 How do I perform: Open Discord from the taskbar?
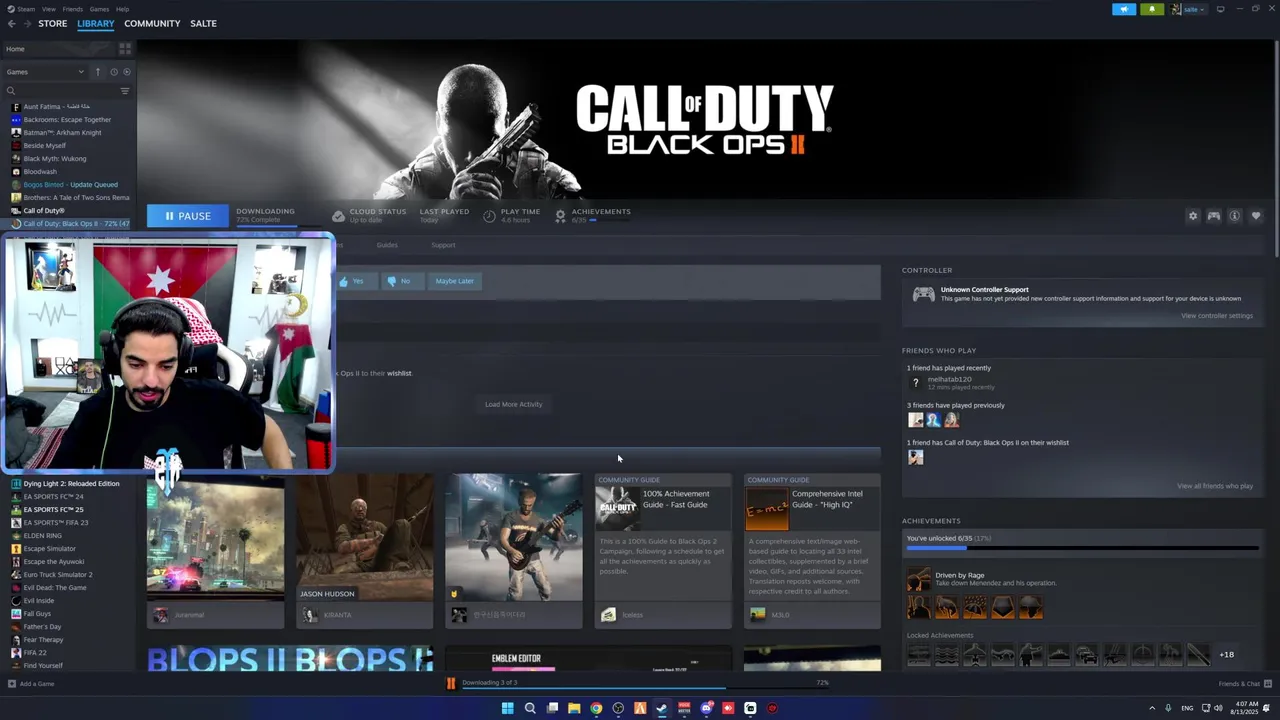coord(706,708)
